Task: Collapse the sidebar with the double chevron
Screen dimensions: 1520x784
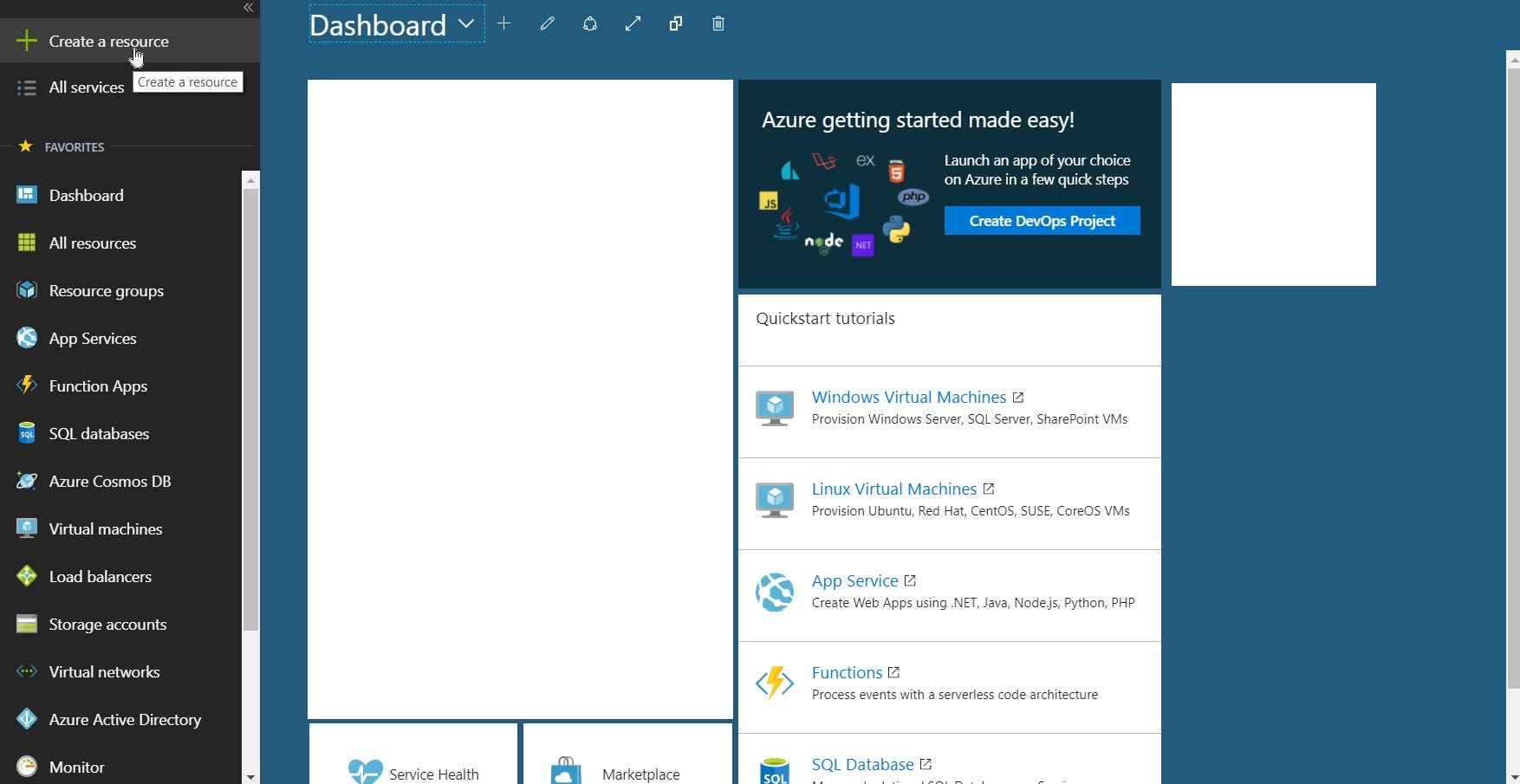Action: pos(248,8)
